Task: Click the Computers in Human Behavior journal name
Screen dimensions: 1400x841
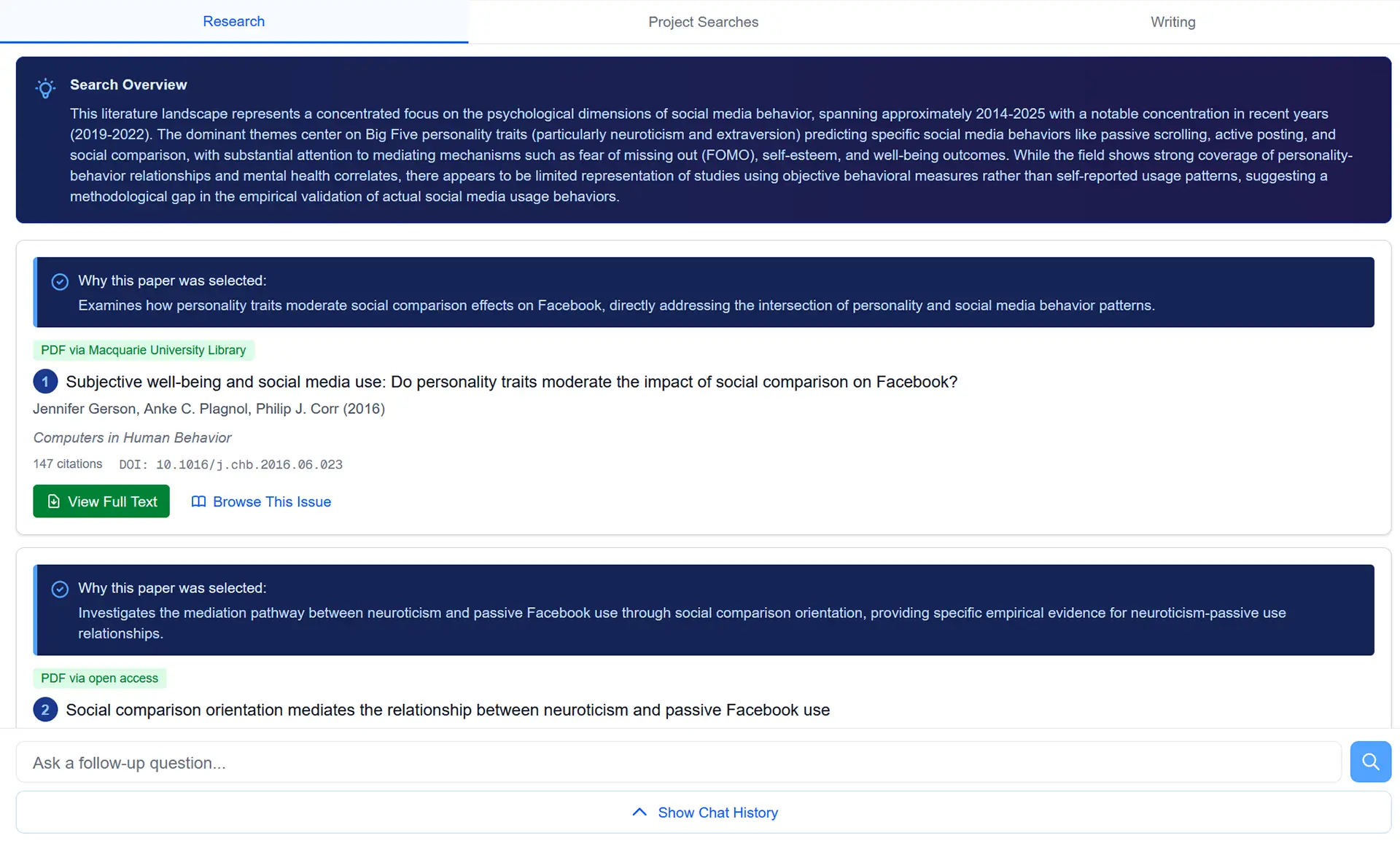Action: click(x=132, y=437)
